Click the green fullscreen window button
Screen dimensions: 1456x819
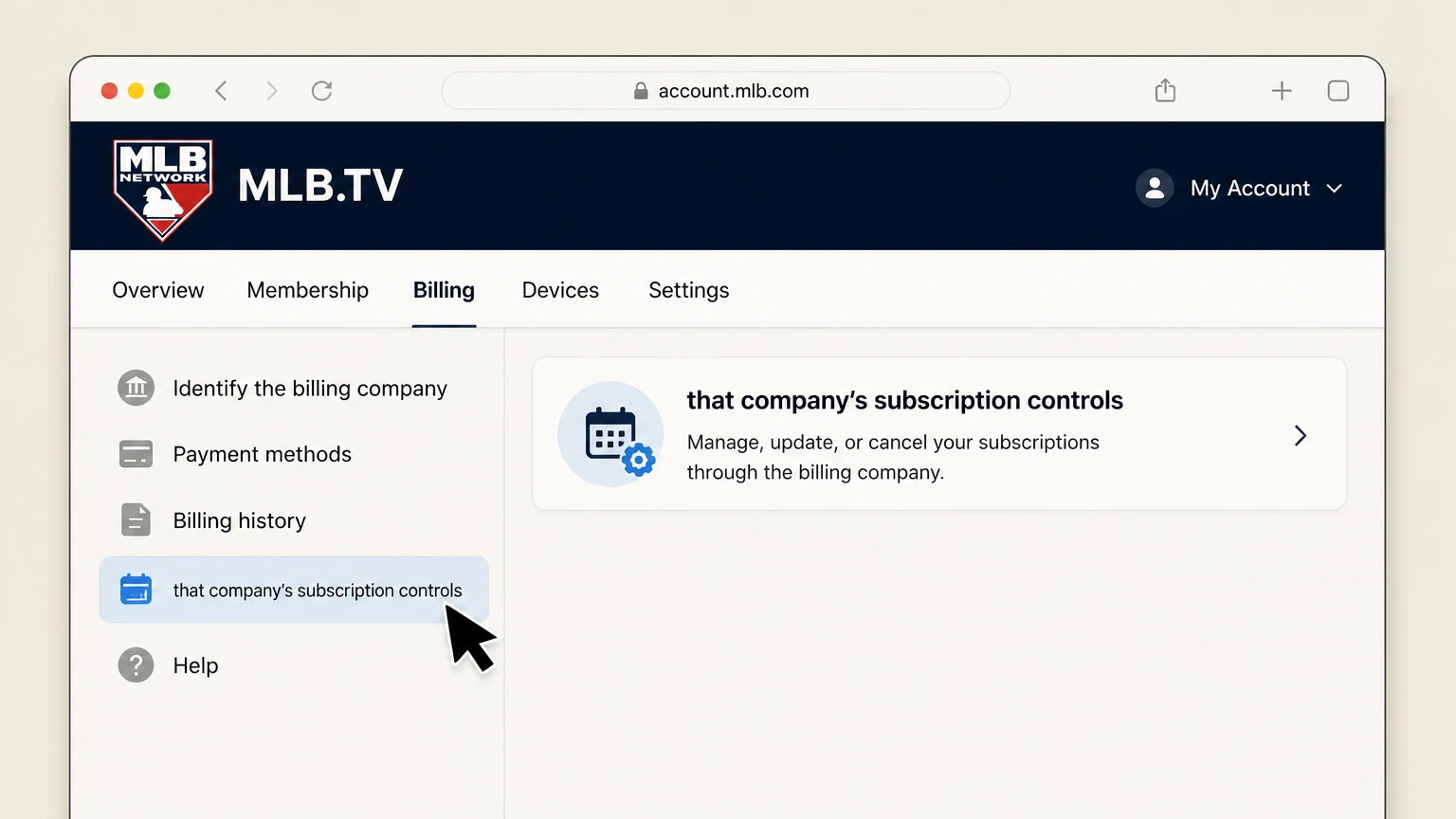pyautogui.click(x=162, y=91)
